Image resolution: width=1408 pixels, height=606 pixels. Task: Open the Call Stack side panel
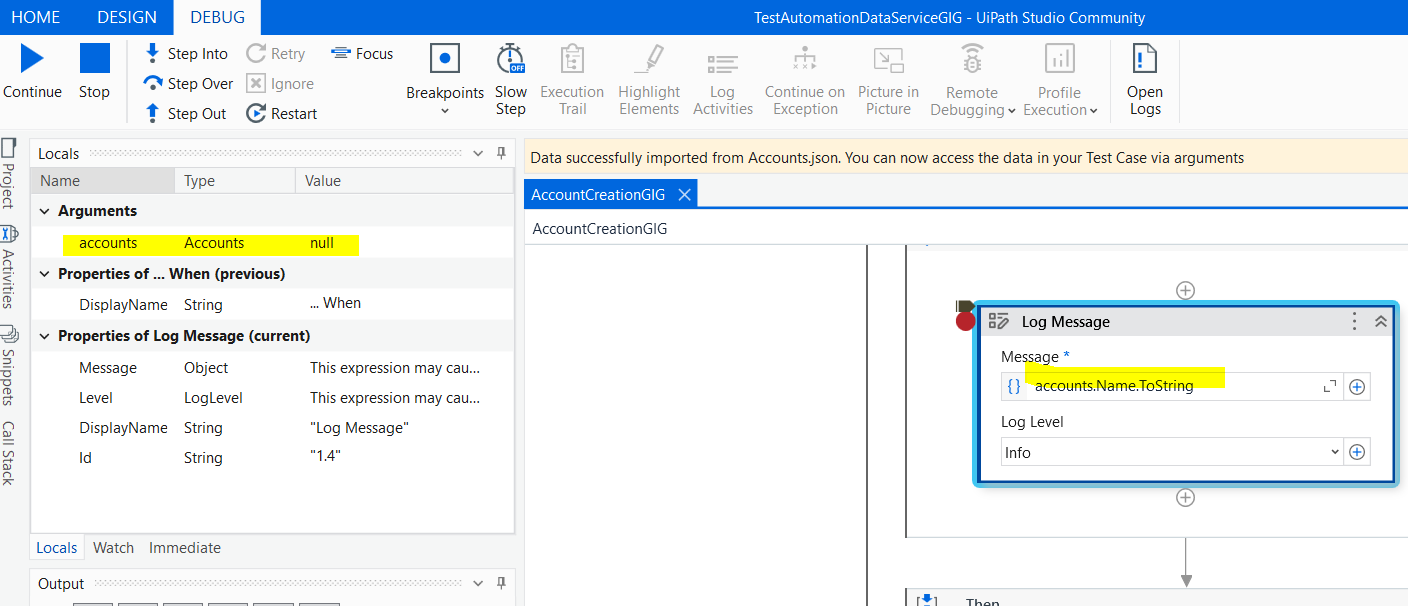pos(8,453)
